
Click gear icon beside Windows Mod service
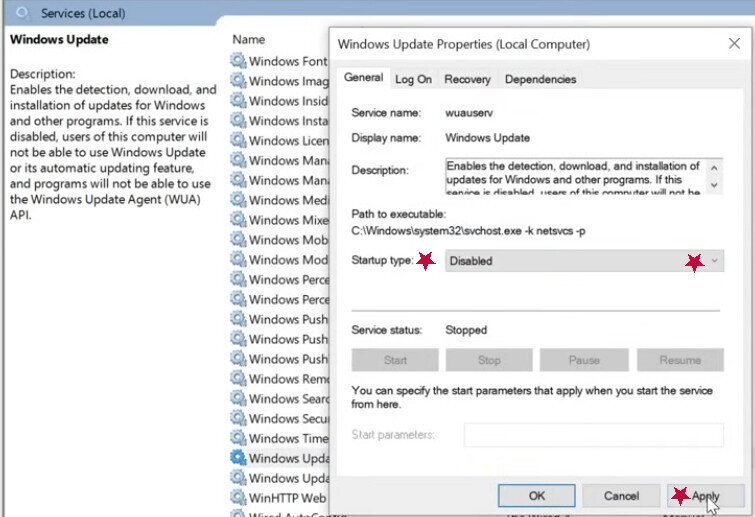(x=238, y=259)
